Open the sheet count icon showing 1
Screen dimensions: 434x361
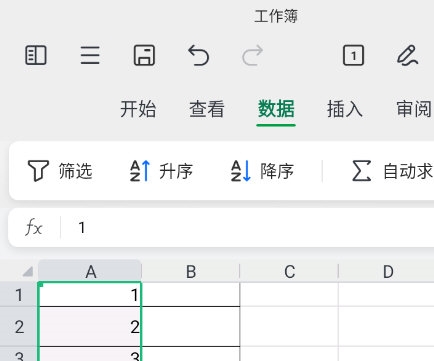coord(353,55)
